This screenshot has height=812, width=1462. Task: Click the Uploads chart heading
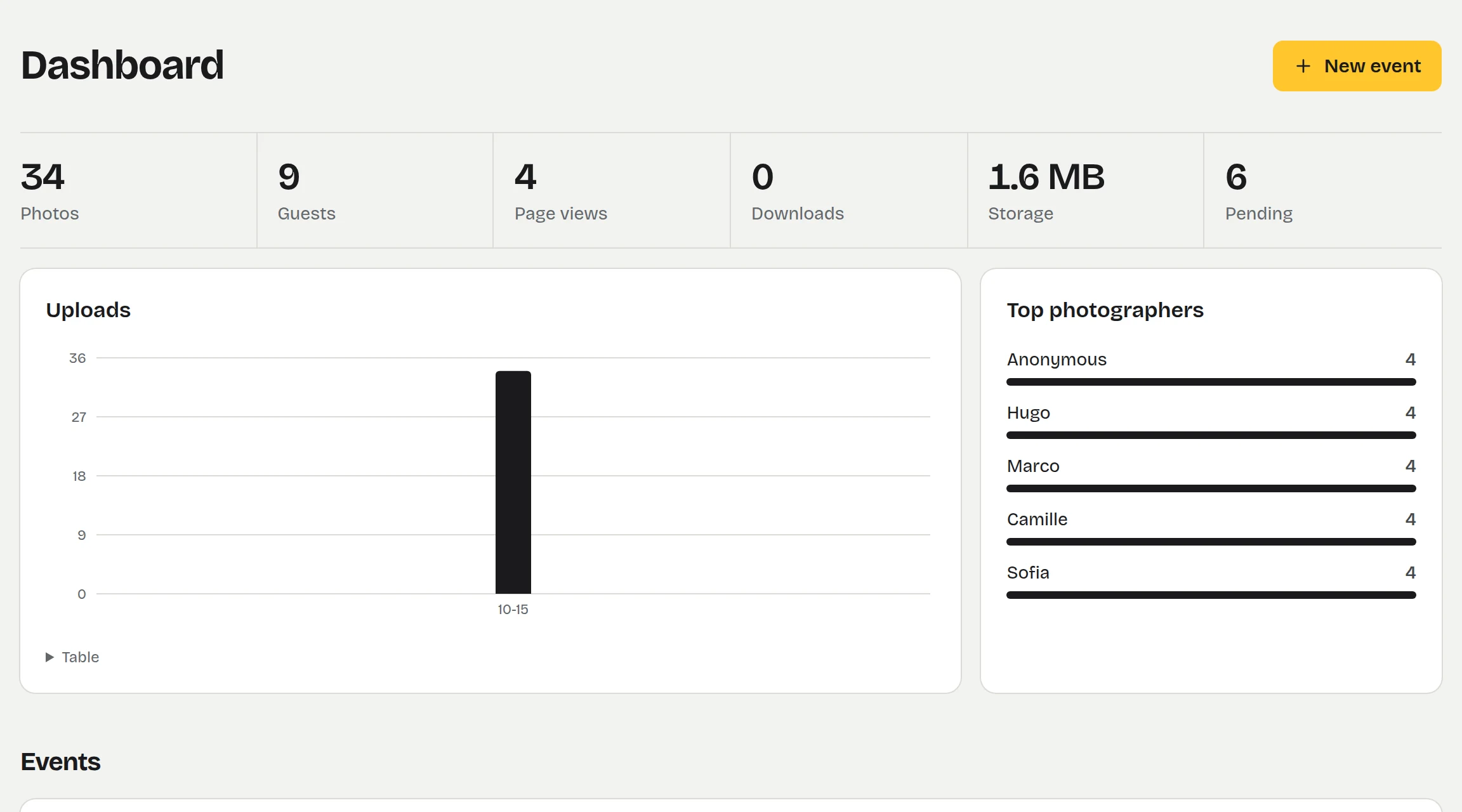click(88, 310)
